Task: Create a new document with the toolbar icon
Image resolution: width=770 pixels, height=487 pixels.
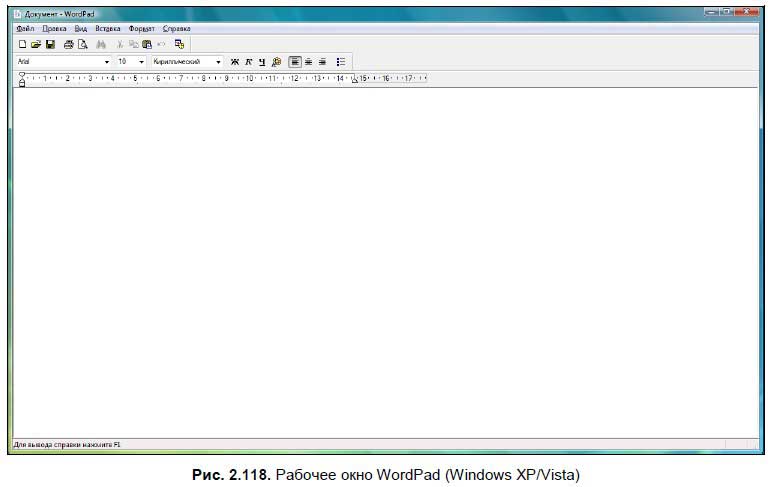Action: click(x=22, y=45)
